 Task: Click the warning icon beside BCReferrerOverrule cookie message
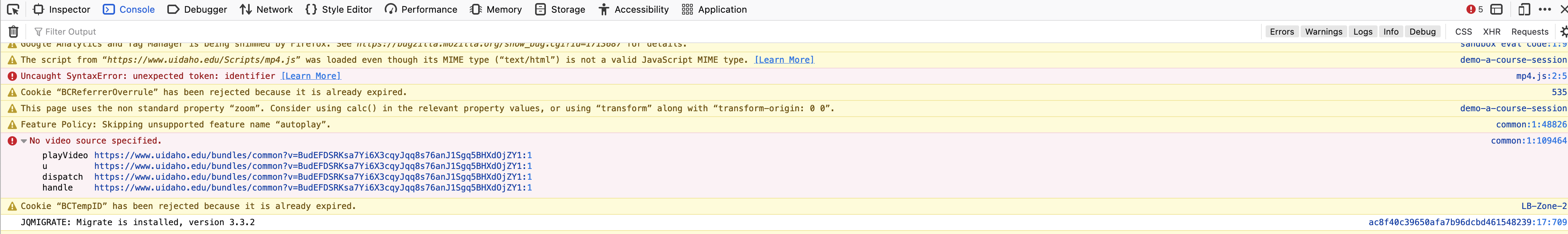[12, 93]
